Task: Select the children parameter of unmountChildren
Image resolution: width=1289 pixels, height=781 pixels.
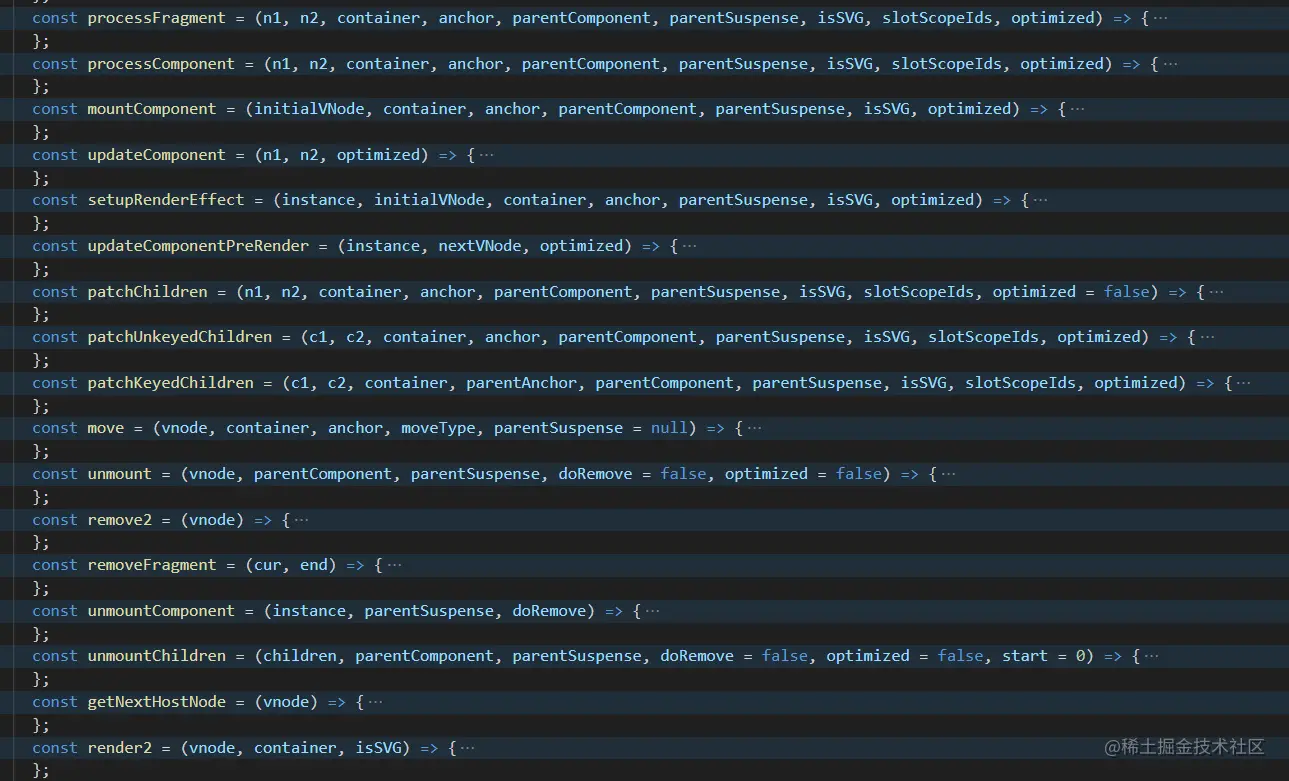Action: [x=300, y=656]
